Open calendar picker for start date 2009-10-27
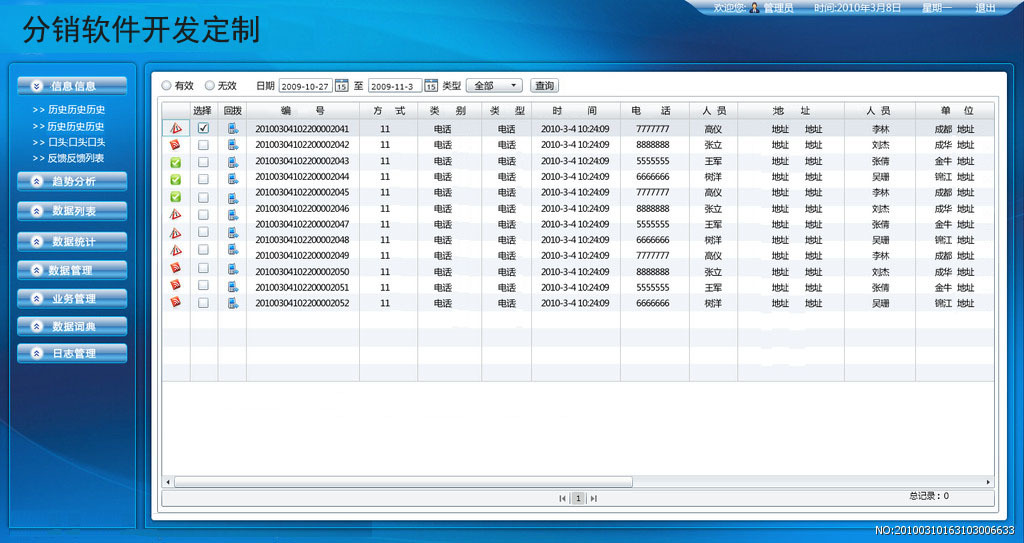Screen dimensions: 1024x543 pyautogui.click(x=342, y=86)
